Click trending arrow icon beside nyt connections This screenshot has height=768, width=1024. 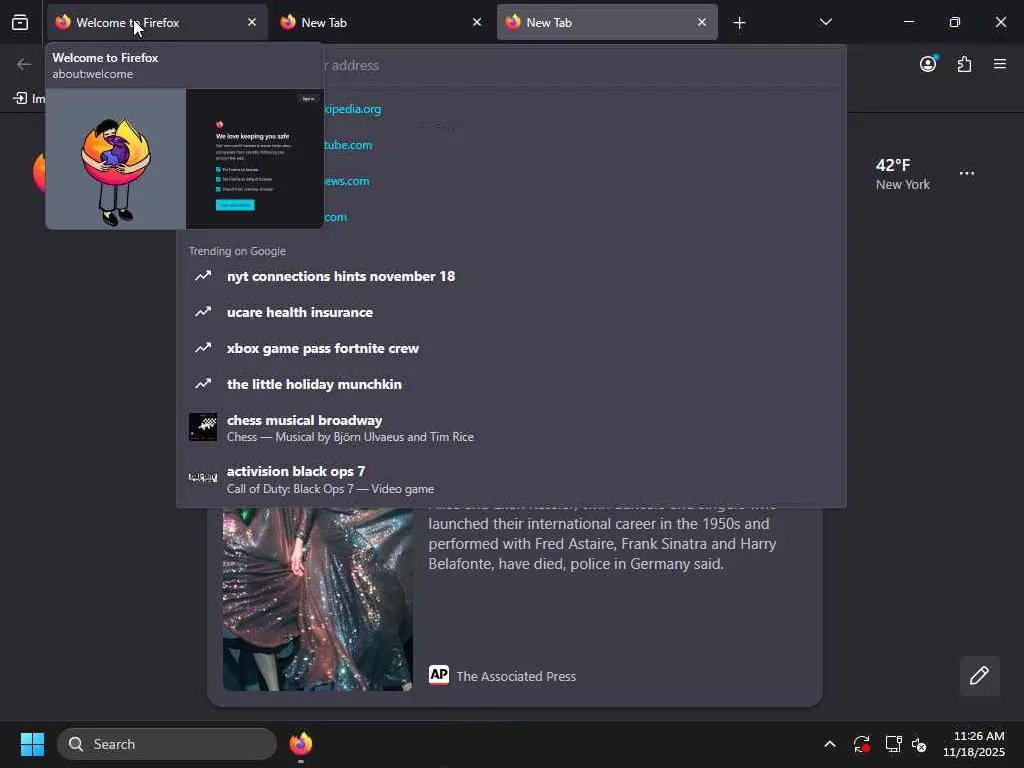click(203, 276)
